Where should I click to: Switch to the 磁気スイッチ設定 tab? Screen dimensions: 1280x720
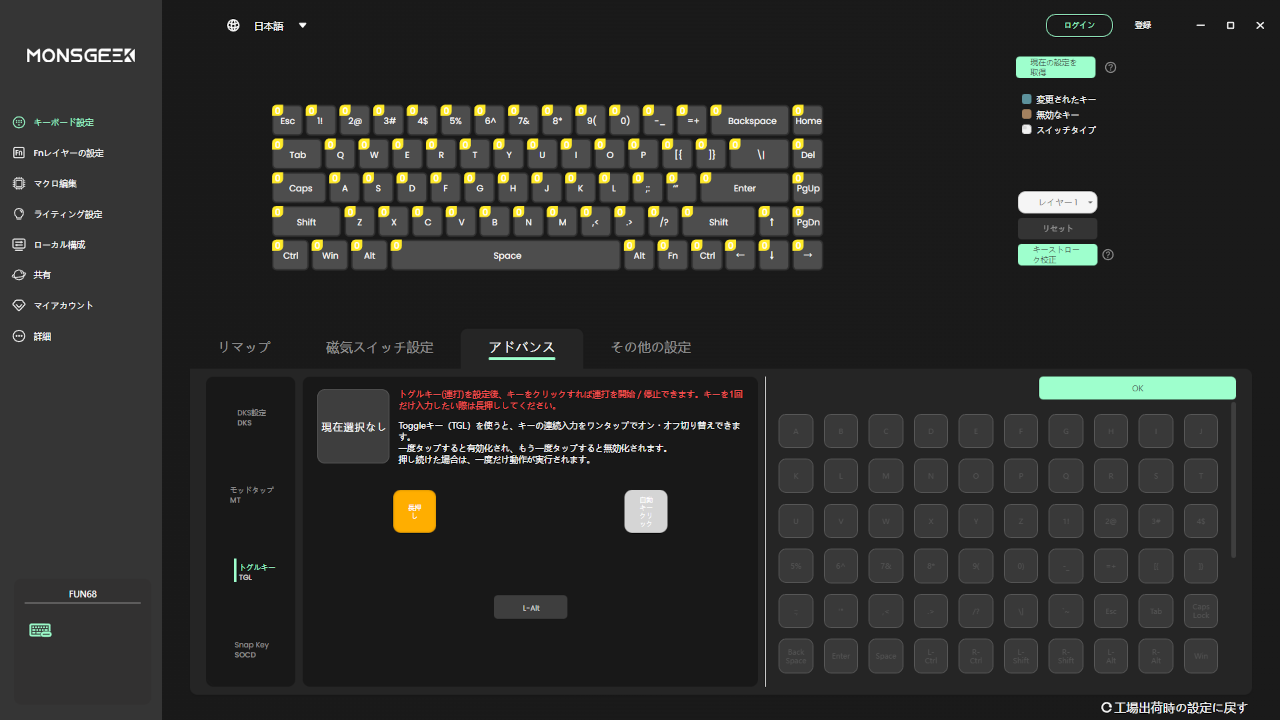click(x=379, y=347)
